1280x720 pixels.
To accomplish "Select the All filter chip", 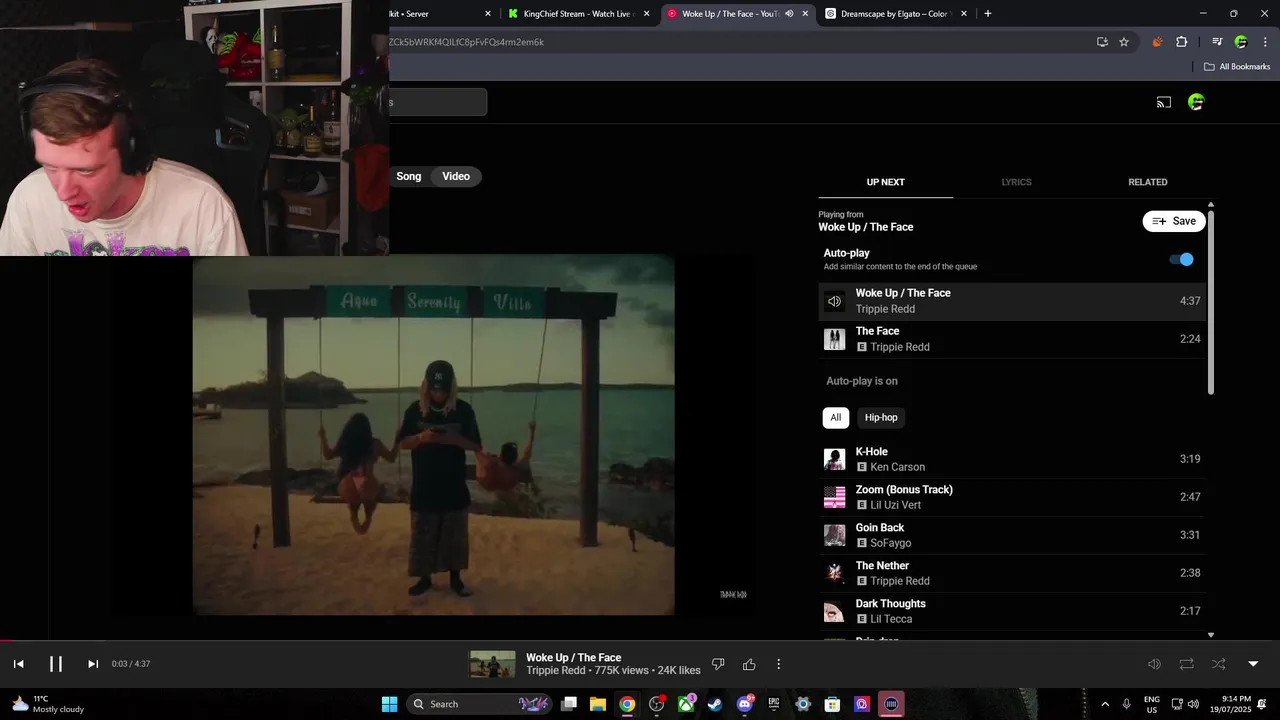I will click(836, 417).
